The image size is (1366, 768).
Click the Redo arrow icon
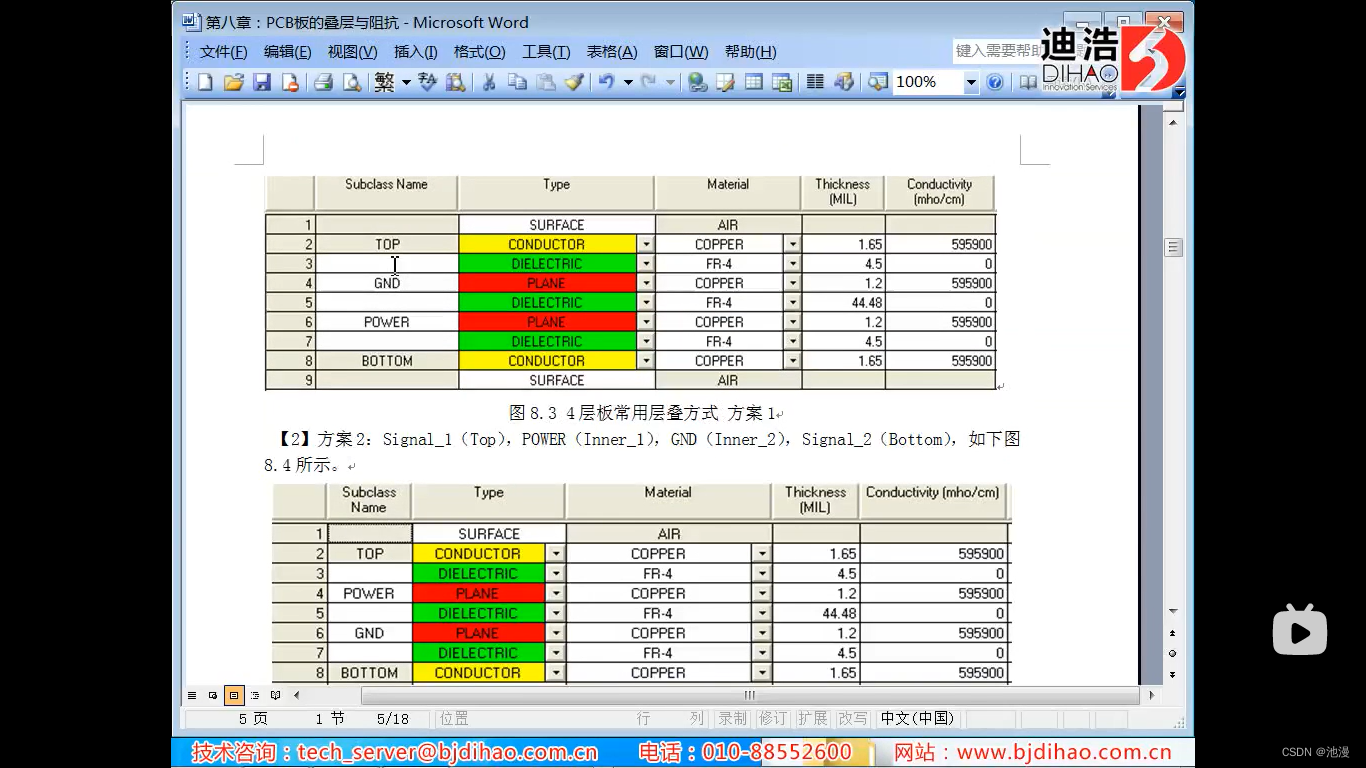click(x=649, y=82)
